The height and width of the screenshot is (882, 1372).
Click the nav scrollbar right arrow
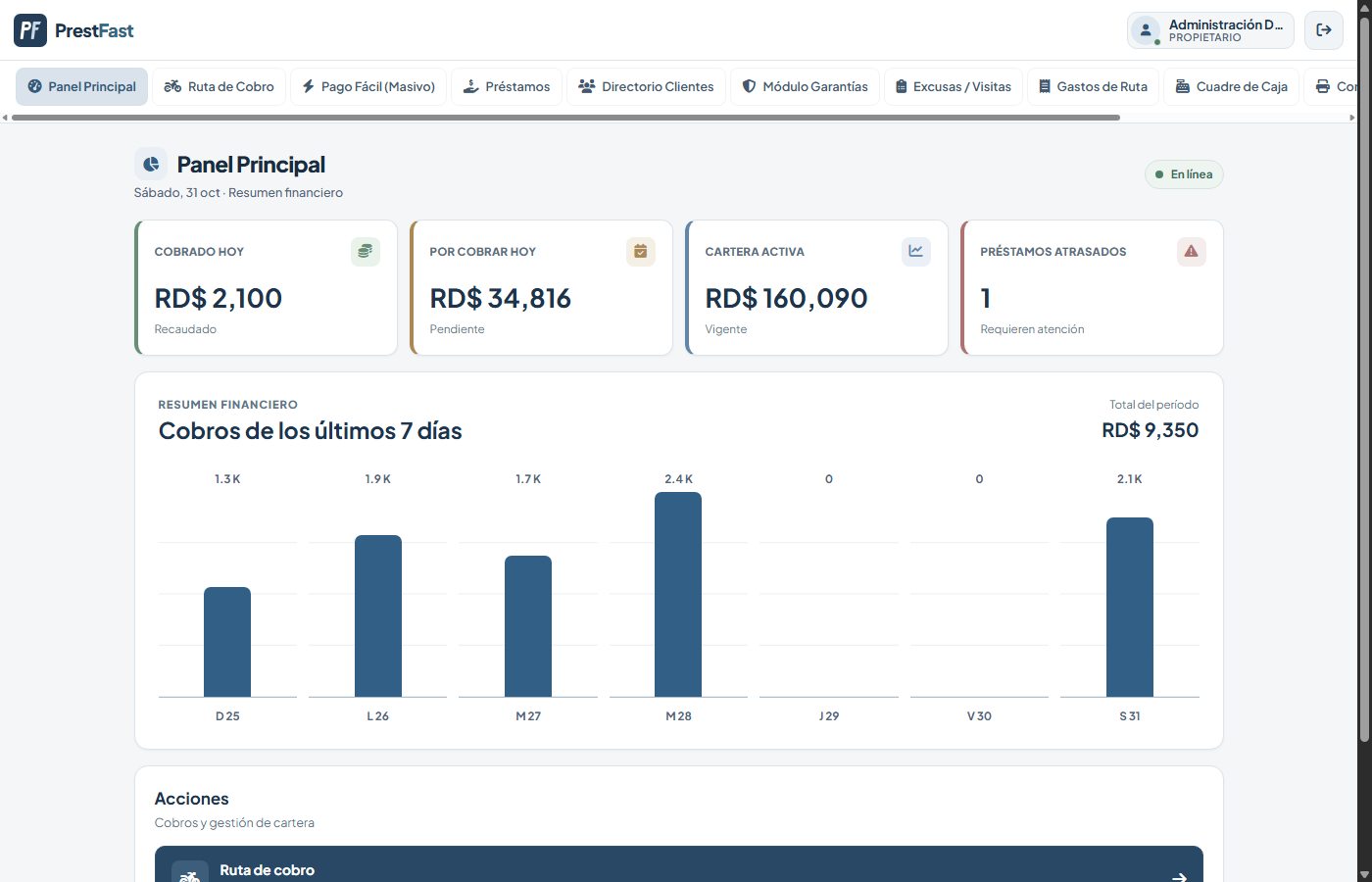pos(1352,118)
